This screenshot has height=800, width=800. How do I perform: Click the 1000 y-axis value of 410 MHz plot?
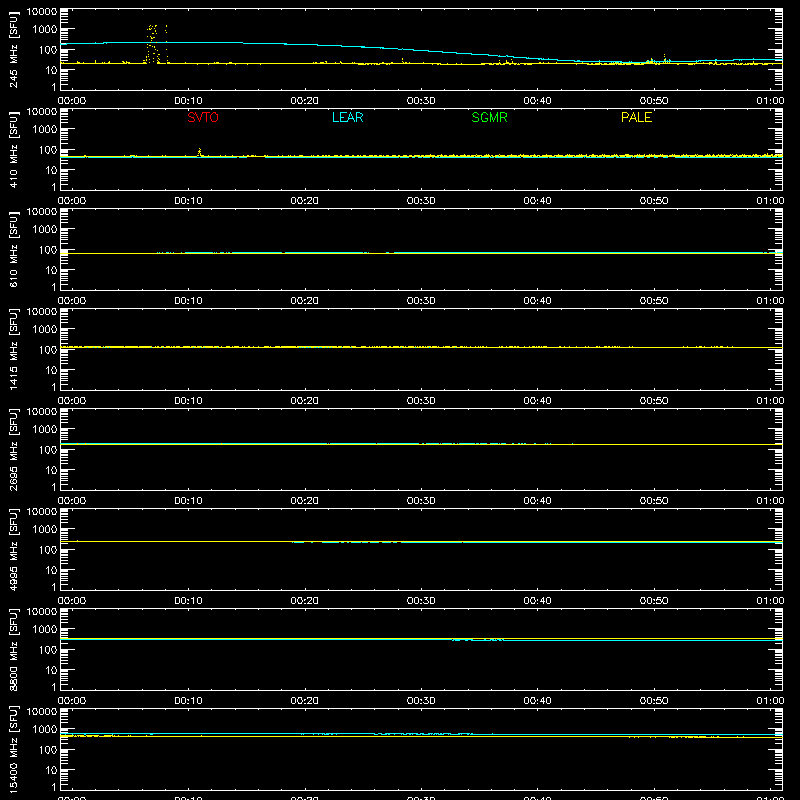tap(45, 130)
